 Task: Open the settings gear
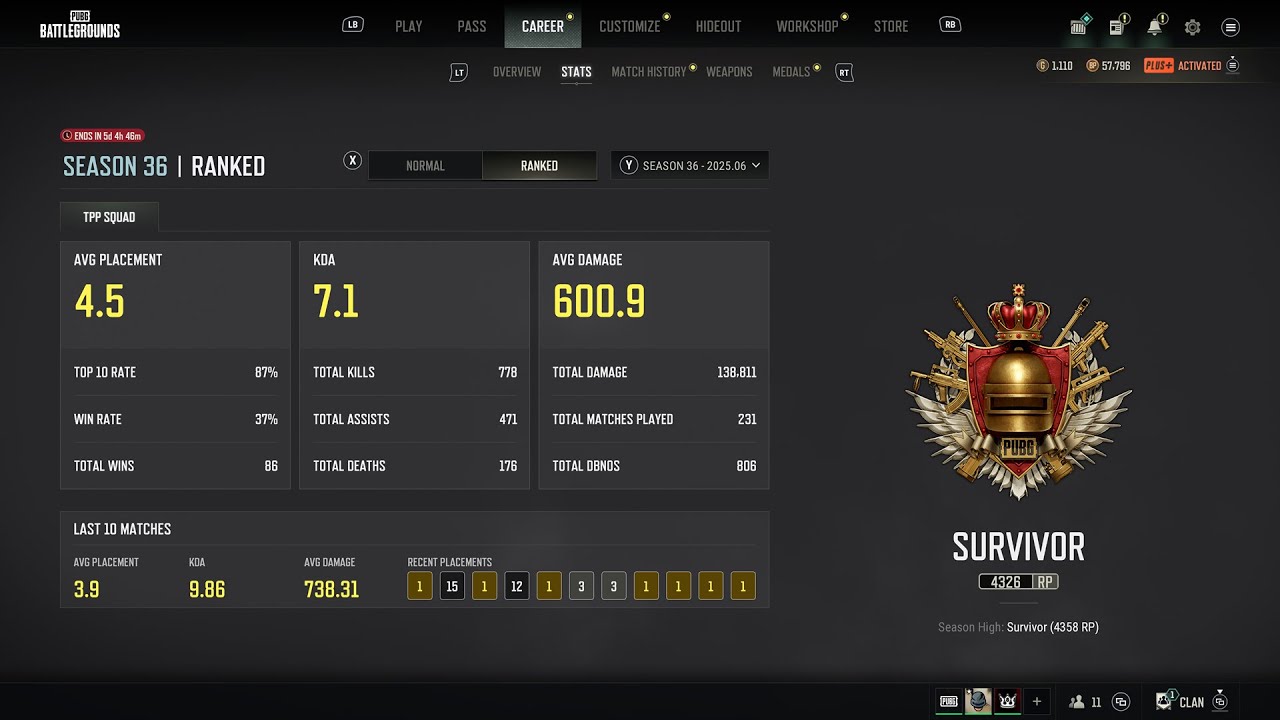tap(1192, 27)
